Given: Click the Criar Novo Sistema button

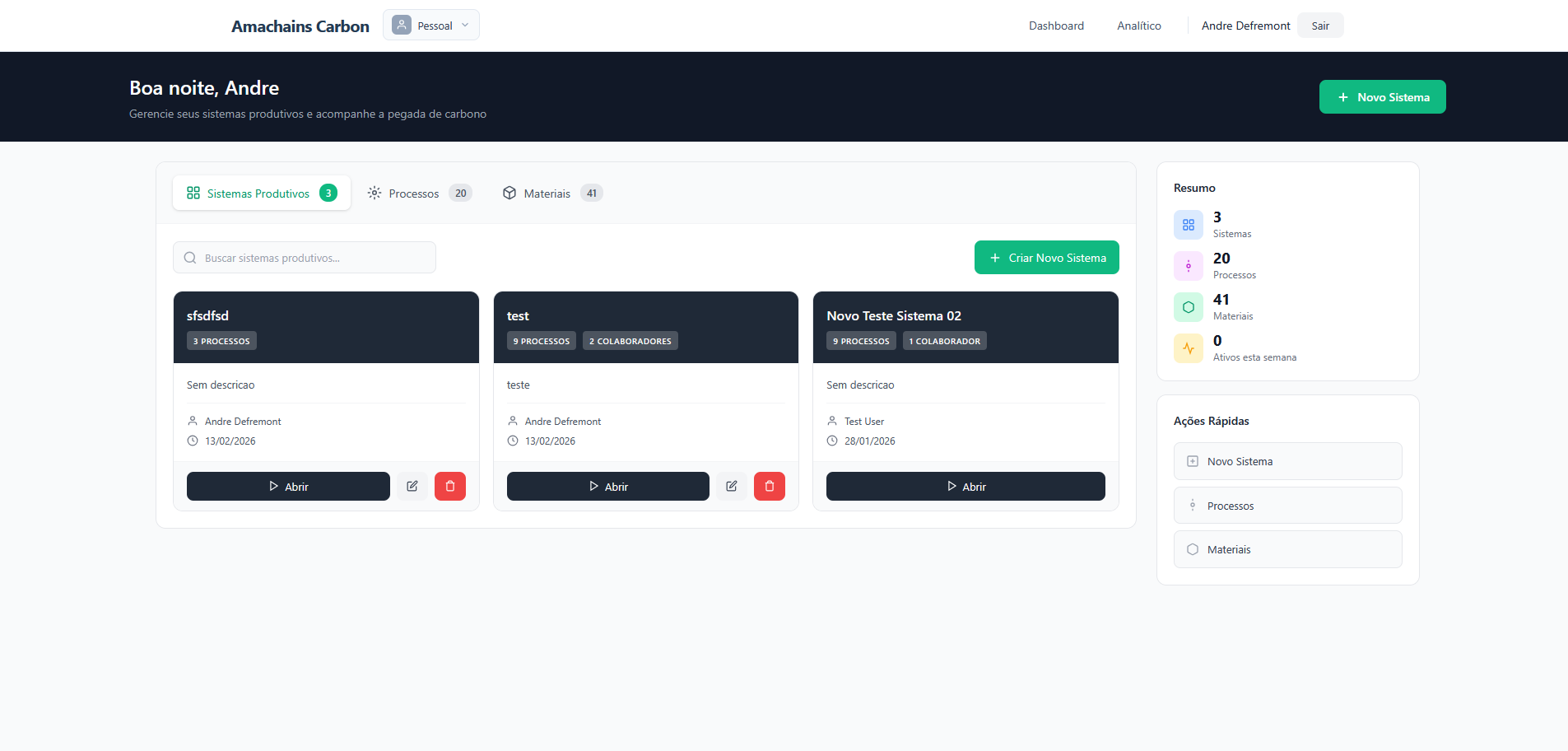Looking at the screenshot, I should 1046,258.
